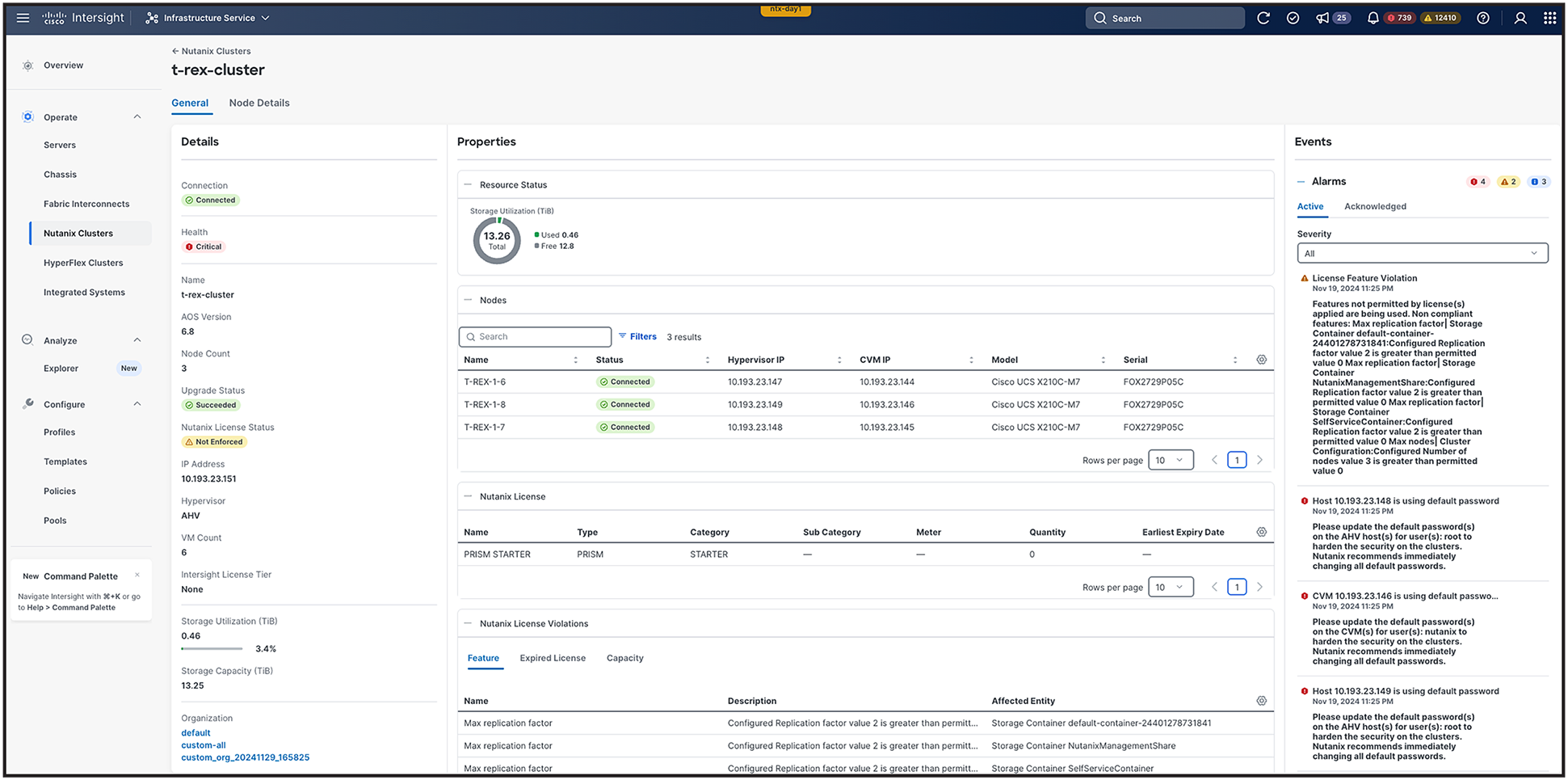Open the help question mark icon
Viewport: 1568px width, 780px height.
click(1483, 18)
